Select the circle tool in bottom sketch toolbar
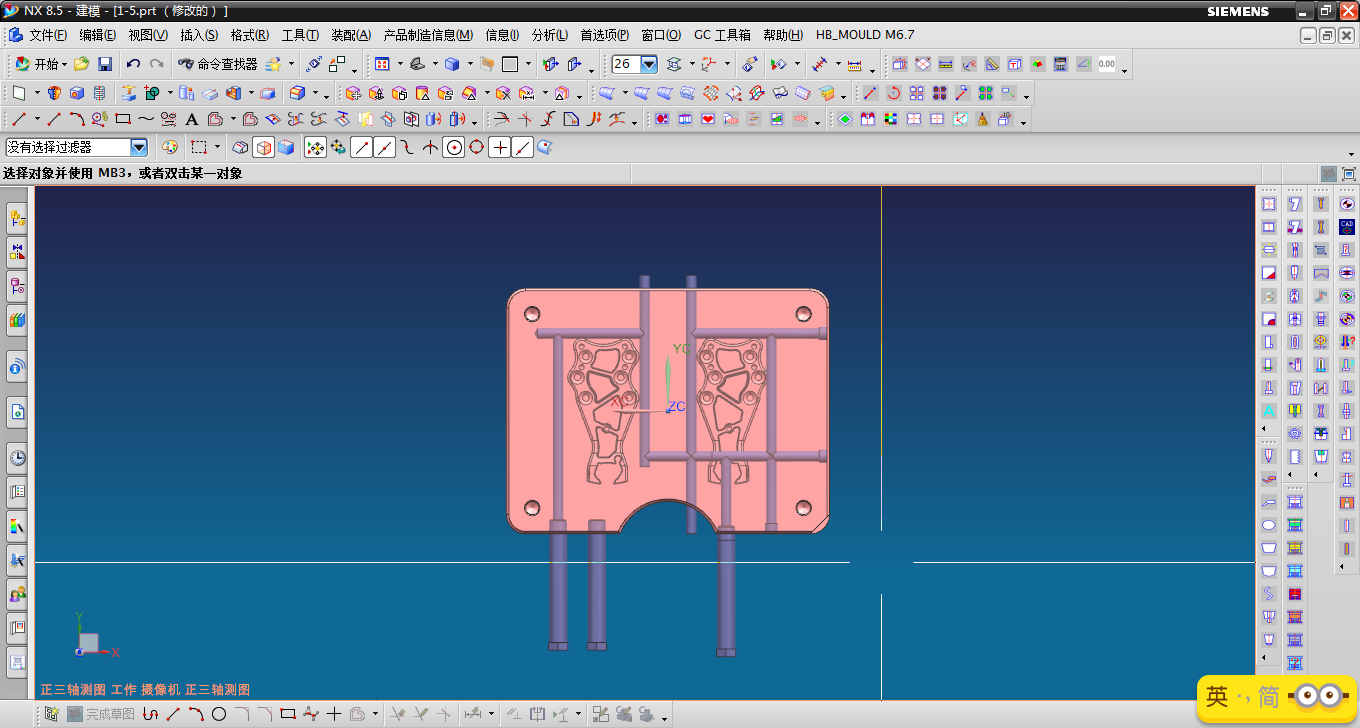Image resolution: width=1360 pixels, height=728 pixels. pos(219,714)
